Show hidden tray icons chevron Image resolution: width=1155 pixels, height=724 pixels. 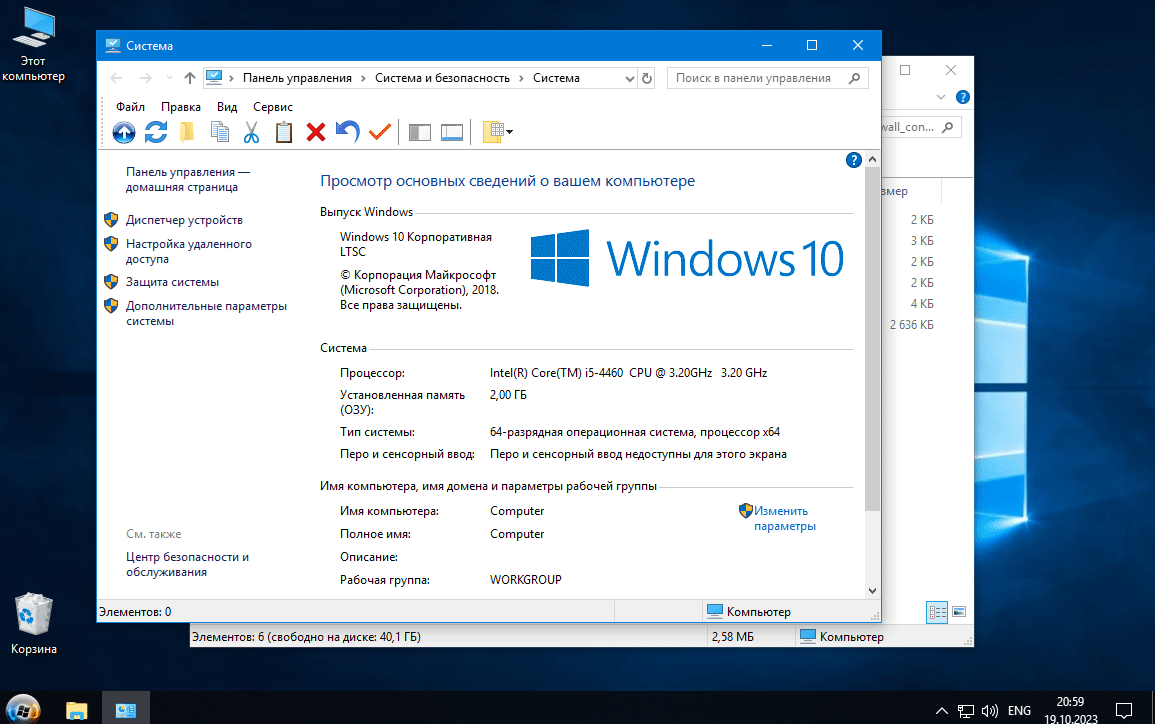pos(941,711)
